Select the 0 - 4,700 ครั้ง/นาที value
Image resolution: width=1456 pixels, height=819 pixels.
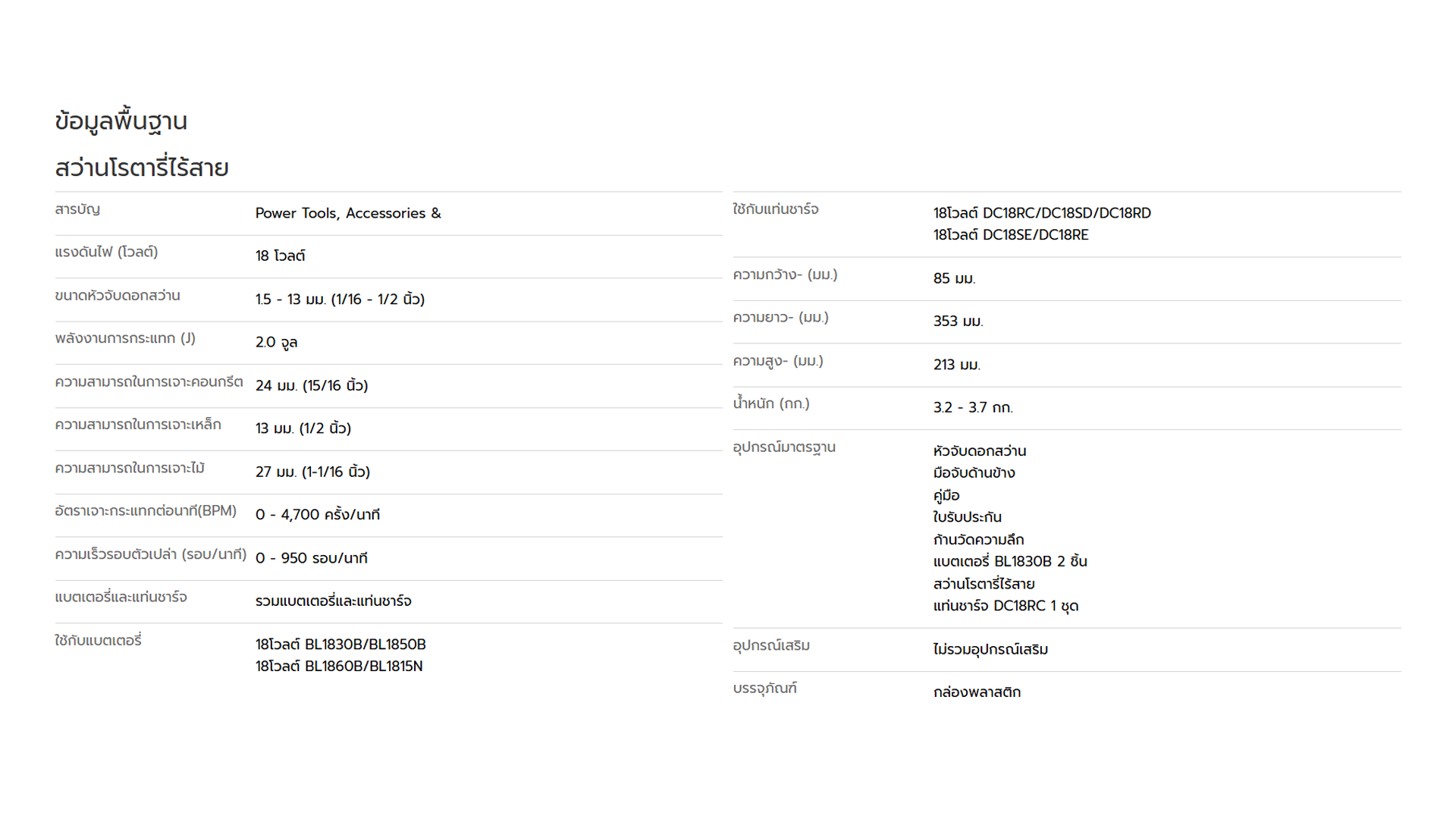pyautogui.click(x=318, y=515)
